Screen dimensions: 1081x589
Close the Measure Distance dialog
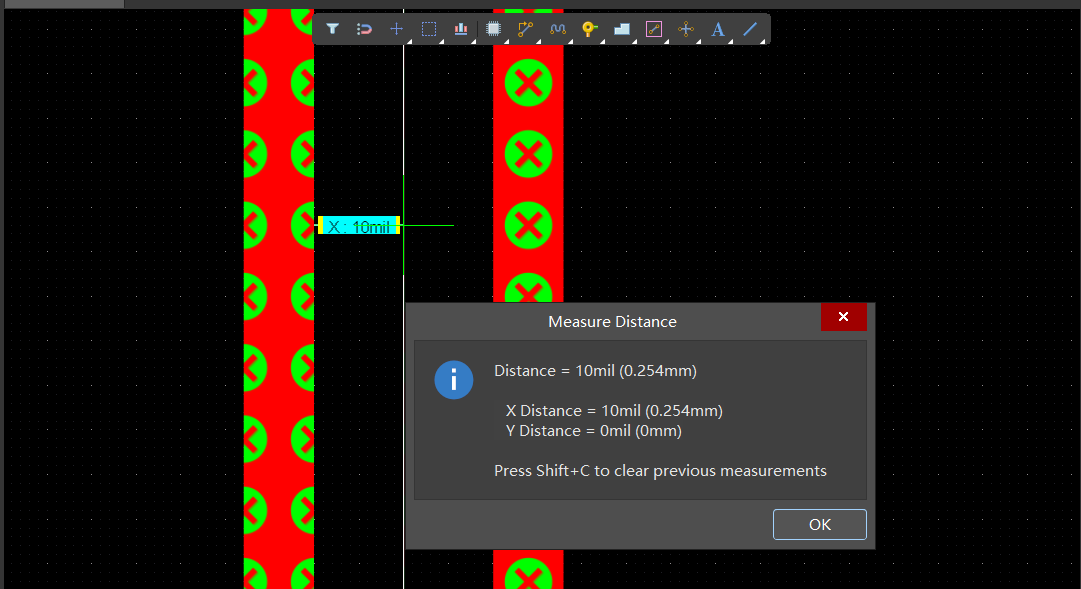click(x=843, y=317)
